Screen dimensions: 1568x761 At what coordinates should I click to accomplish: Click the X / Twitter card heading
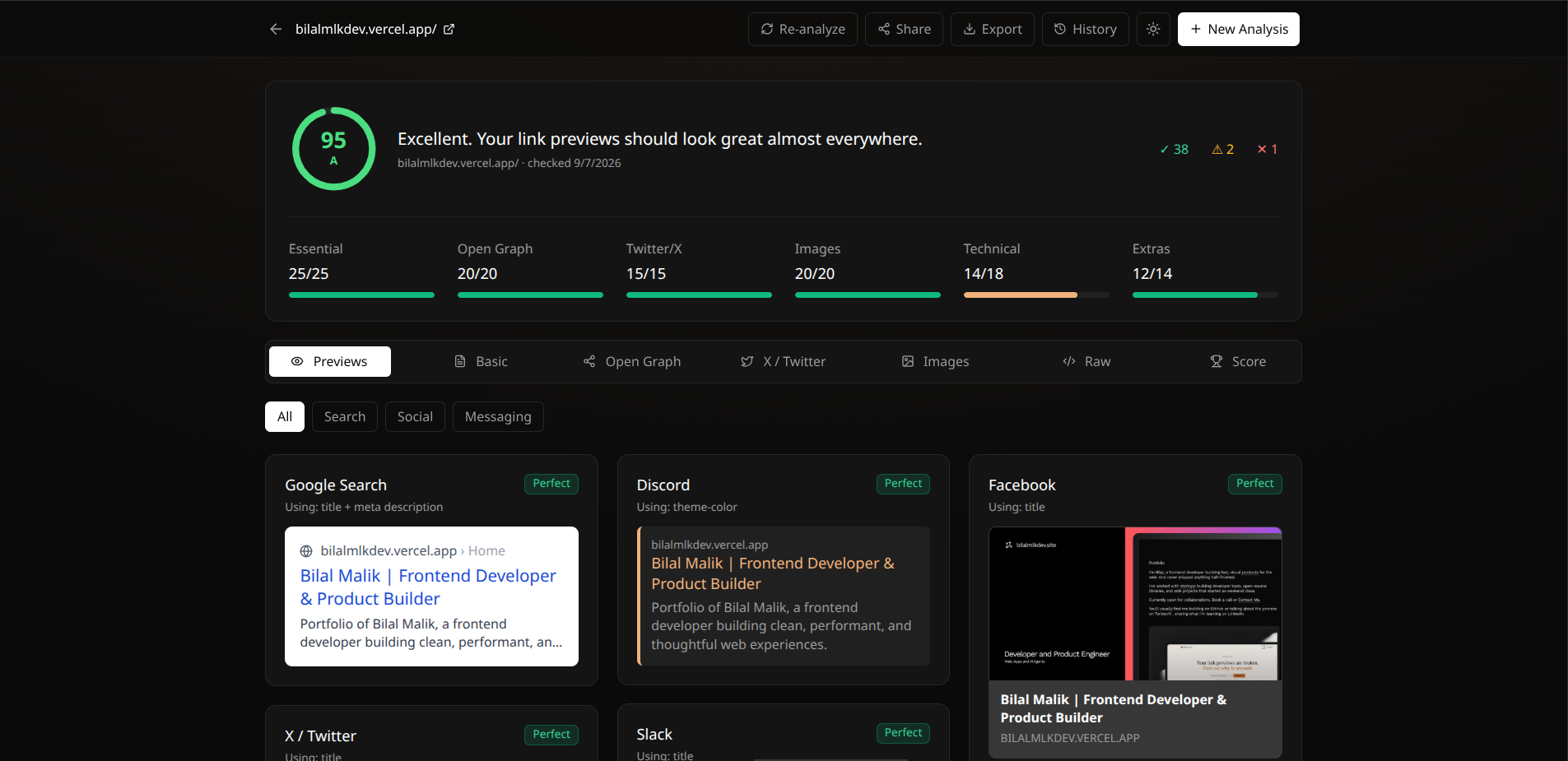tap(320, 736)
